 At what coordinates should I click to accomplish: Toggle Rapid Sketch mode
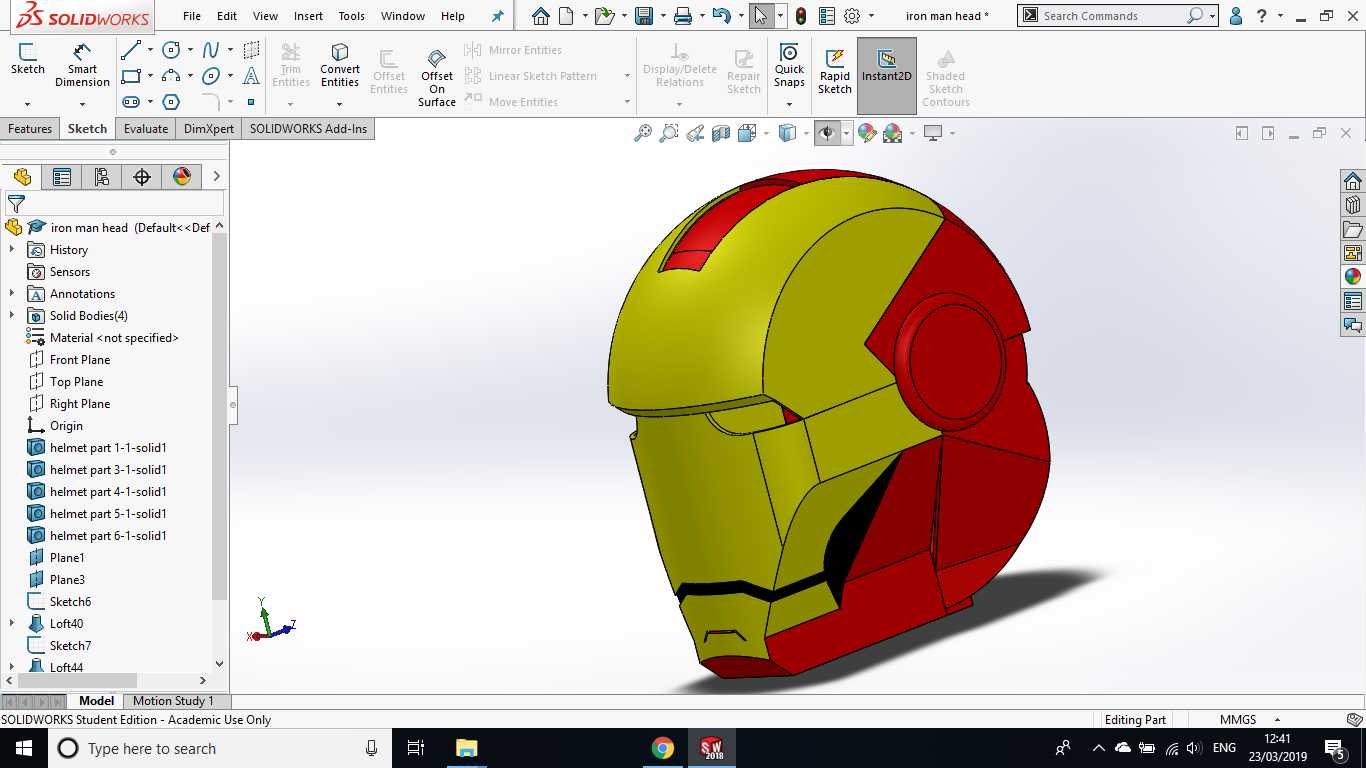(x=835, y=72)
